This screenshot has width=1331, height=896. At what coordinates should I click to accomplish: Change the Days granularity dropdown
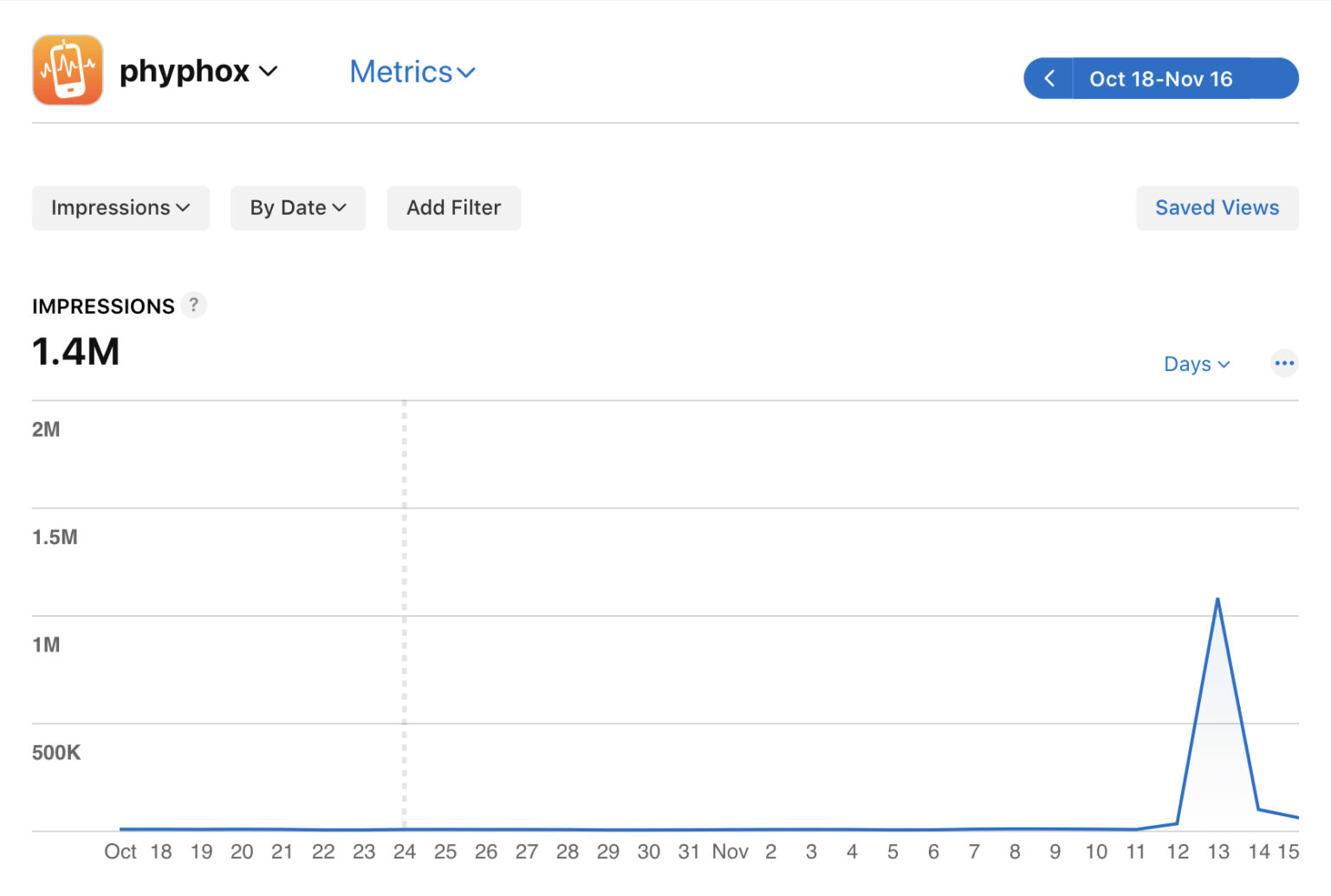[x=1196, y=364]
